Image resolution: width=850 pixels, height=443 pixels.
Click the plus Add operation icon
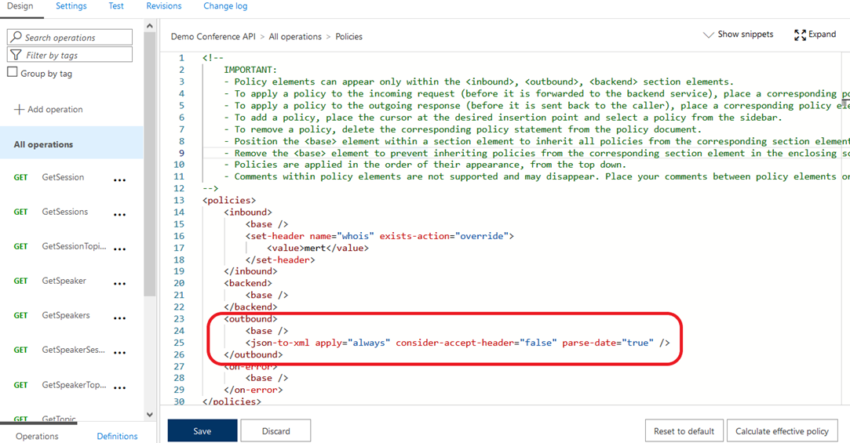(19, 110)
